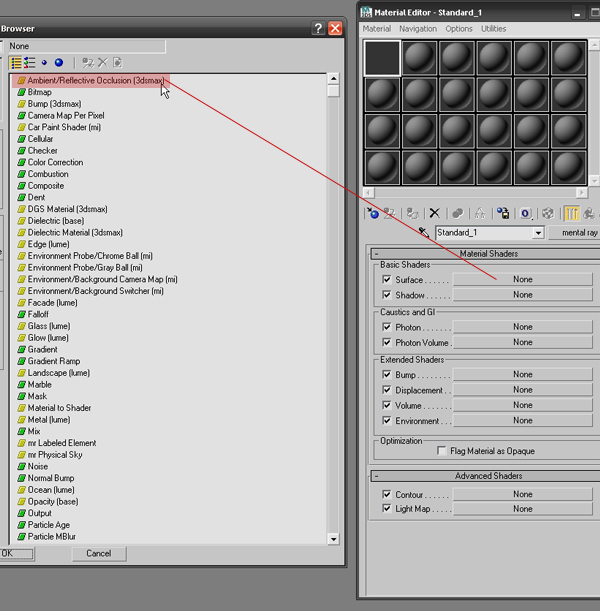Click the Get Material icon
This screenshot has width=600, height=611.
[373, 213]
